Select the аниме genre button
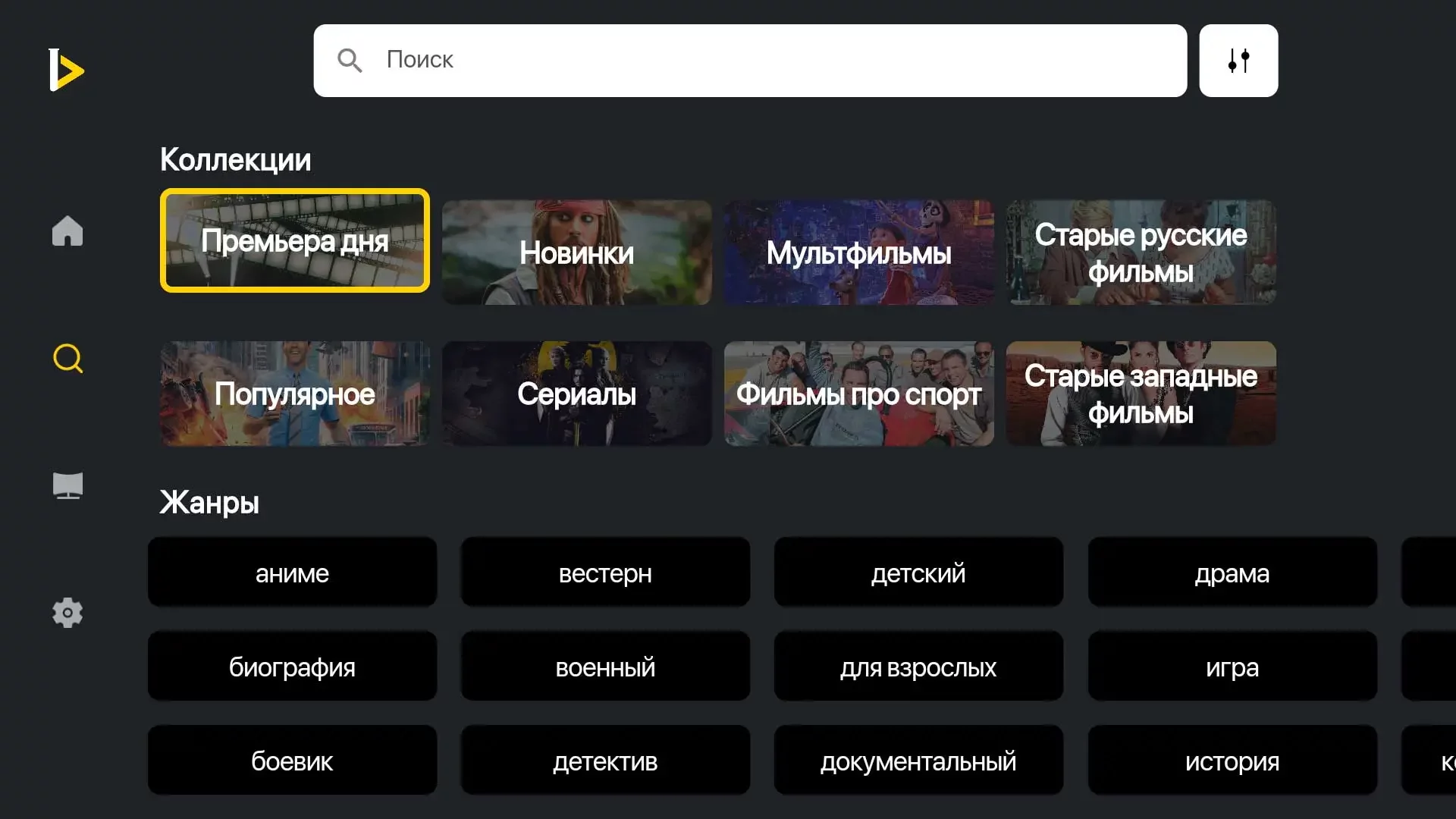Image resolution: width=1456 pixels, height=819 pixels. coord(292,573)
